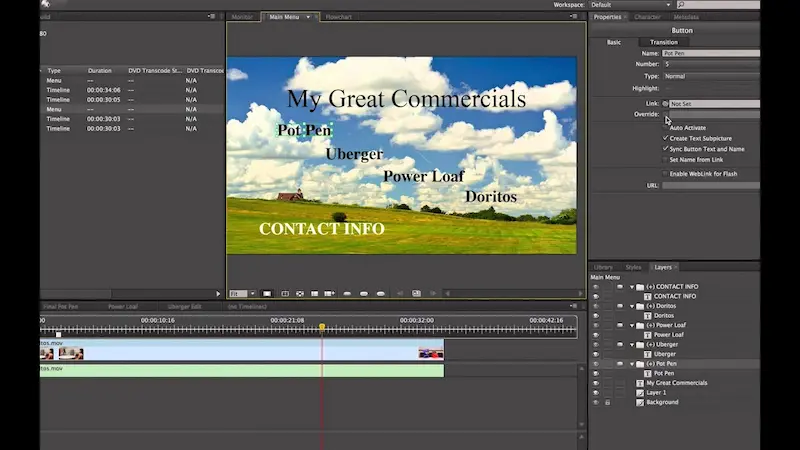This screenshot has height=450, width=800.
Task: Click the timeline playhead marker
Action: (322, 327)
